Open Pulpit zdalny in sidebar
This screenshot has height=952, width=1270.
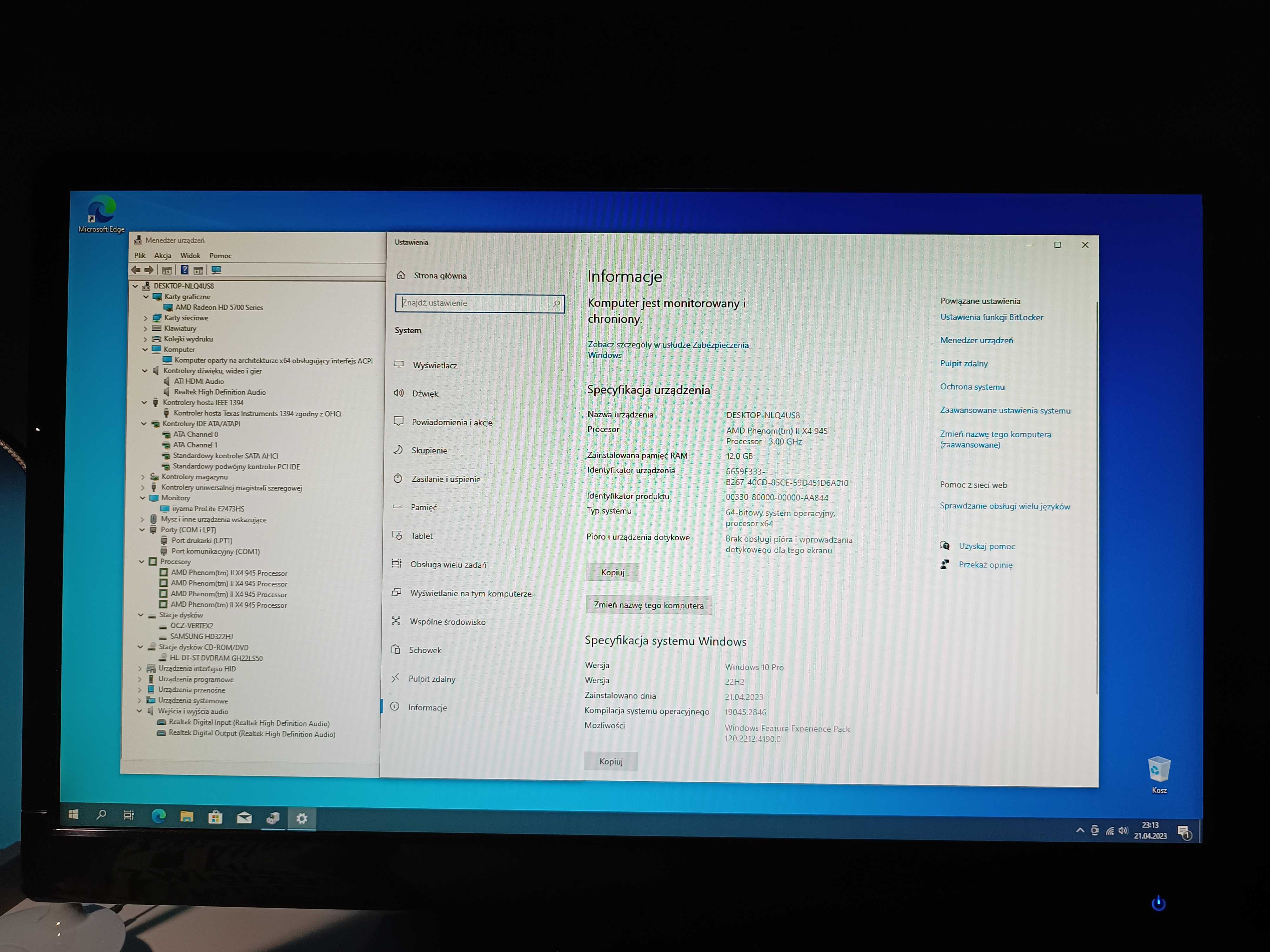click(x=432, y=679)
